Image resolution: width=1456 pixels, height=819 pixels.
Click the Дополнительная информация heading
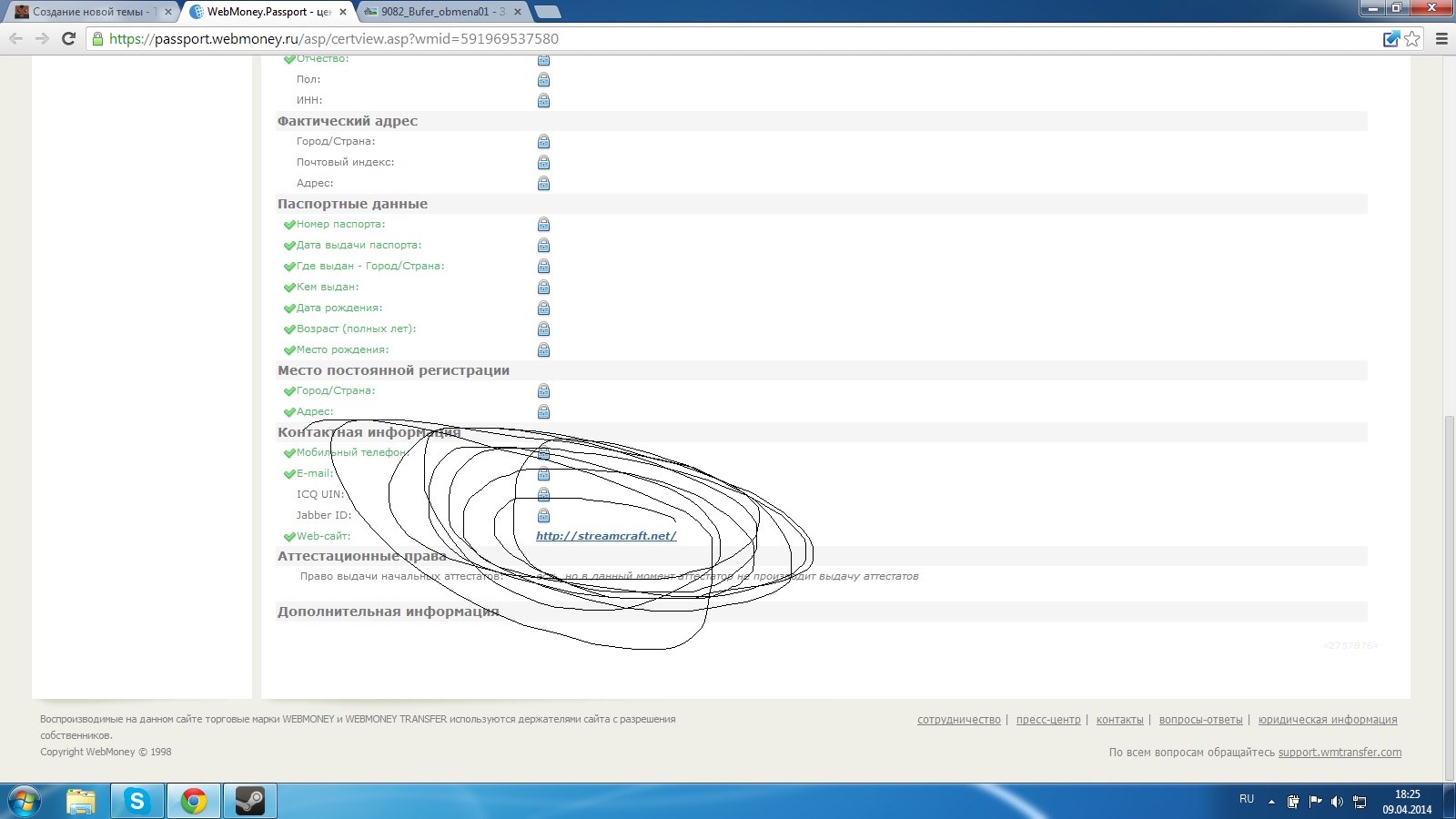tap(389, 612)
